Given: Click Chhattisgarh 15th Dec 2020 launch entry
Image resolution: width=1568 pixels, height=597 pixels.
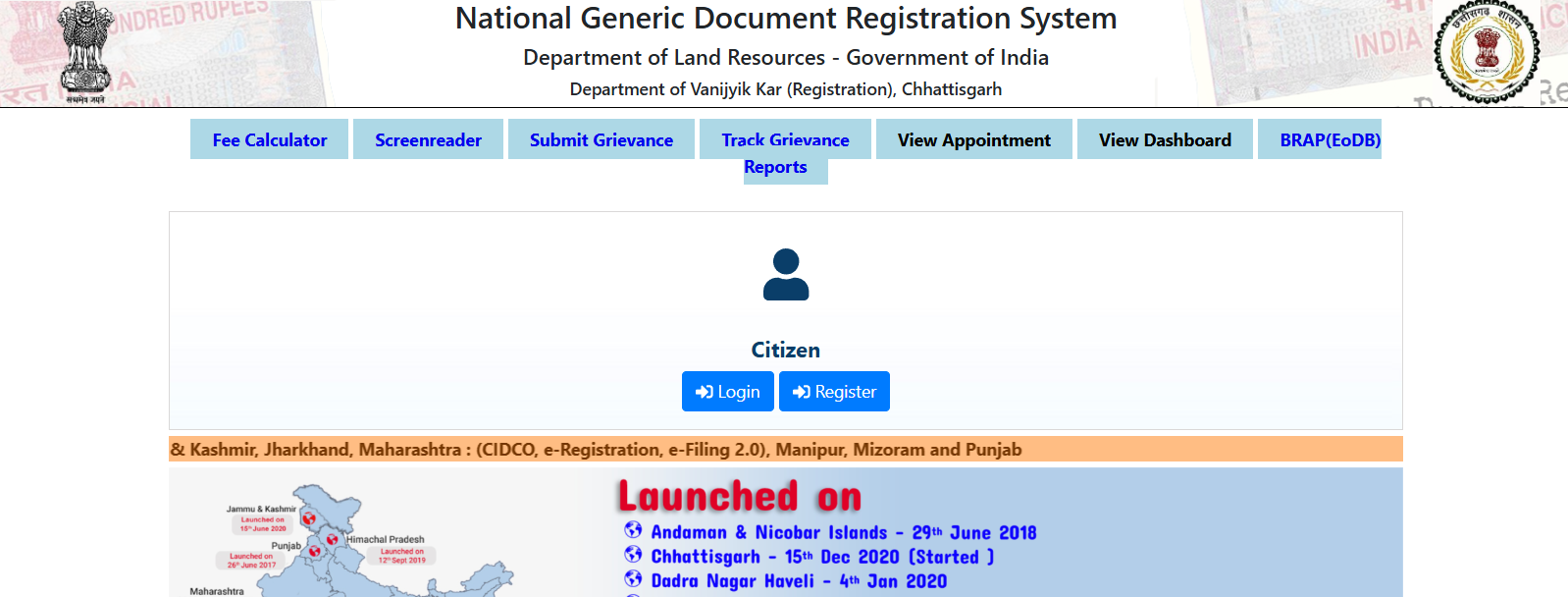Looking at the screenshot, I should (822, 557).
